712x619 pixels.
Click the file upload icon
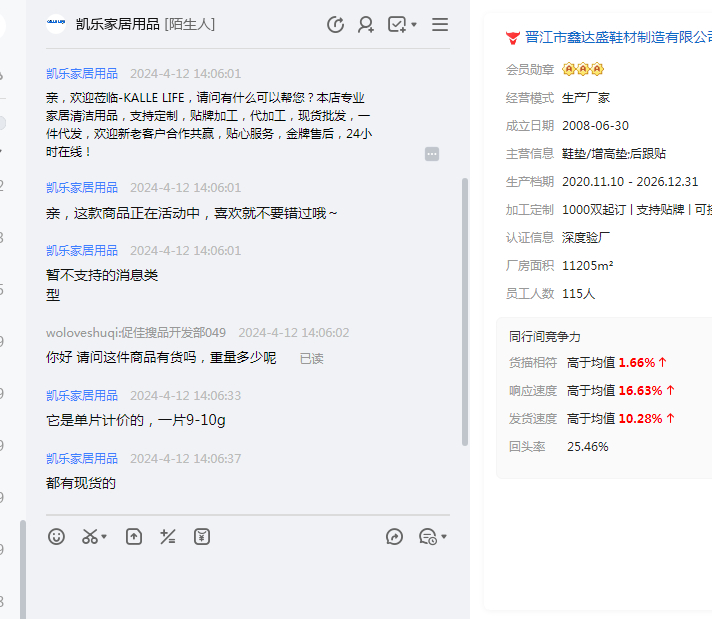click(134, 537)
